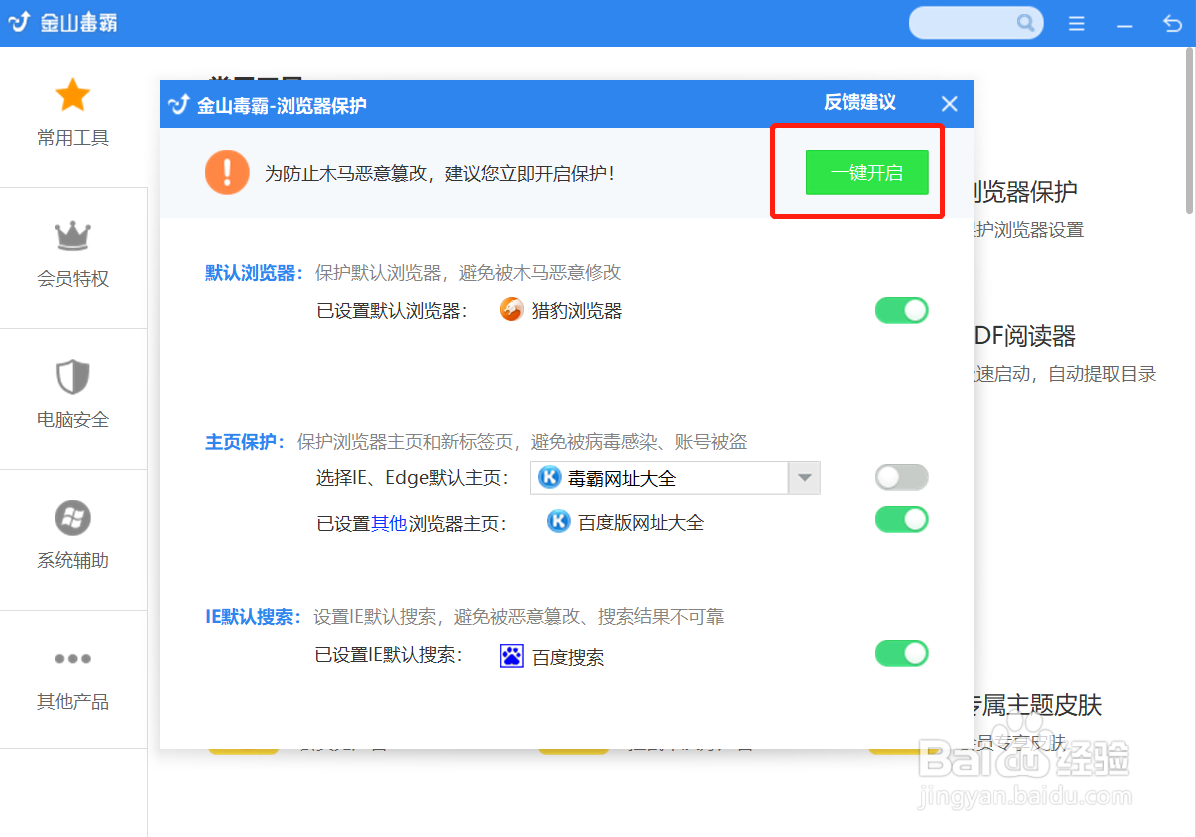1196x837 pixels.
Task: Toggle default browser protection switch
Action: pos(902,311)
